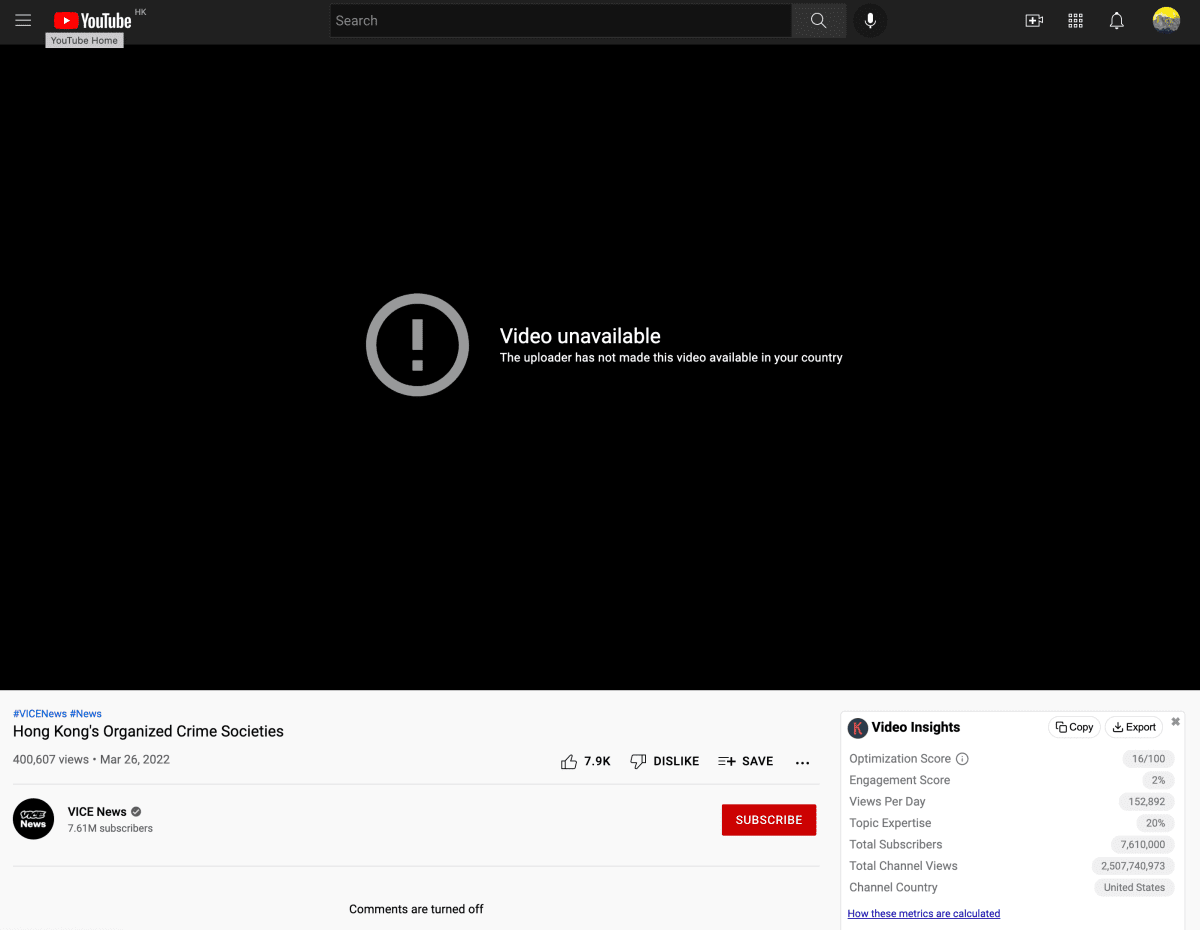Click the YouTube logo
The image size is (1200, 930).
(93, 20)
